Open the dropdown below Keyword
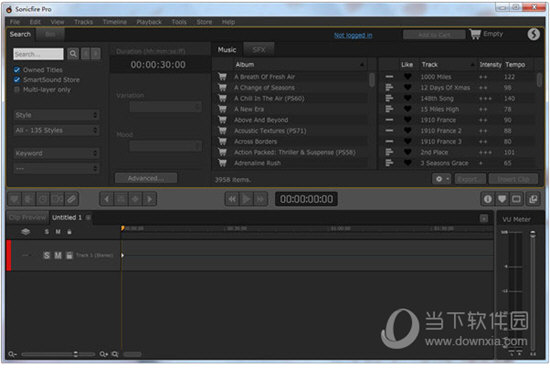This screenshot has width=550, height=368. click(56, 169)
